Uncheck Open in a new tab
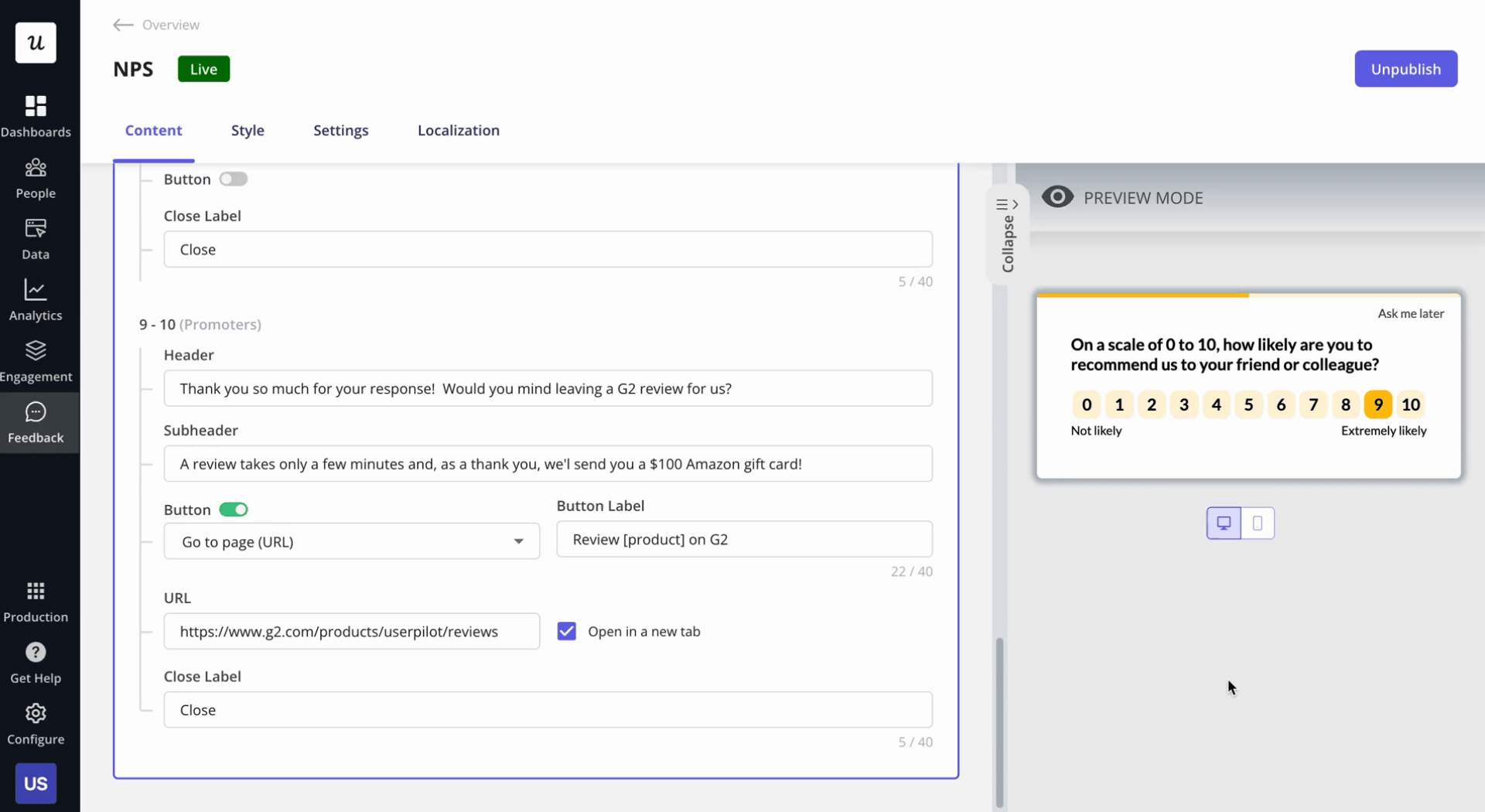Image resolution: width=1485 pixels, height=812 pixels. pos(567,631)
